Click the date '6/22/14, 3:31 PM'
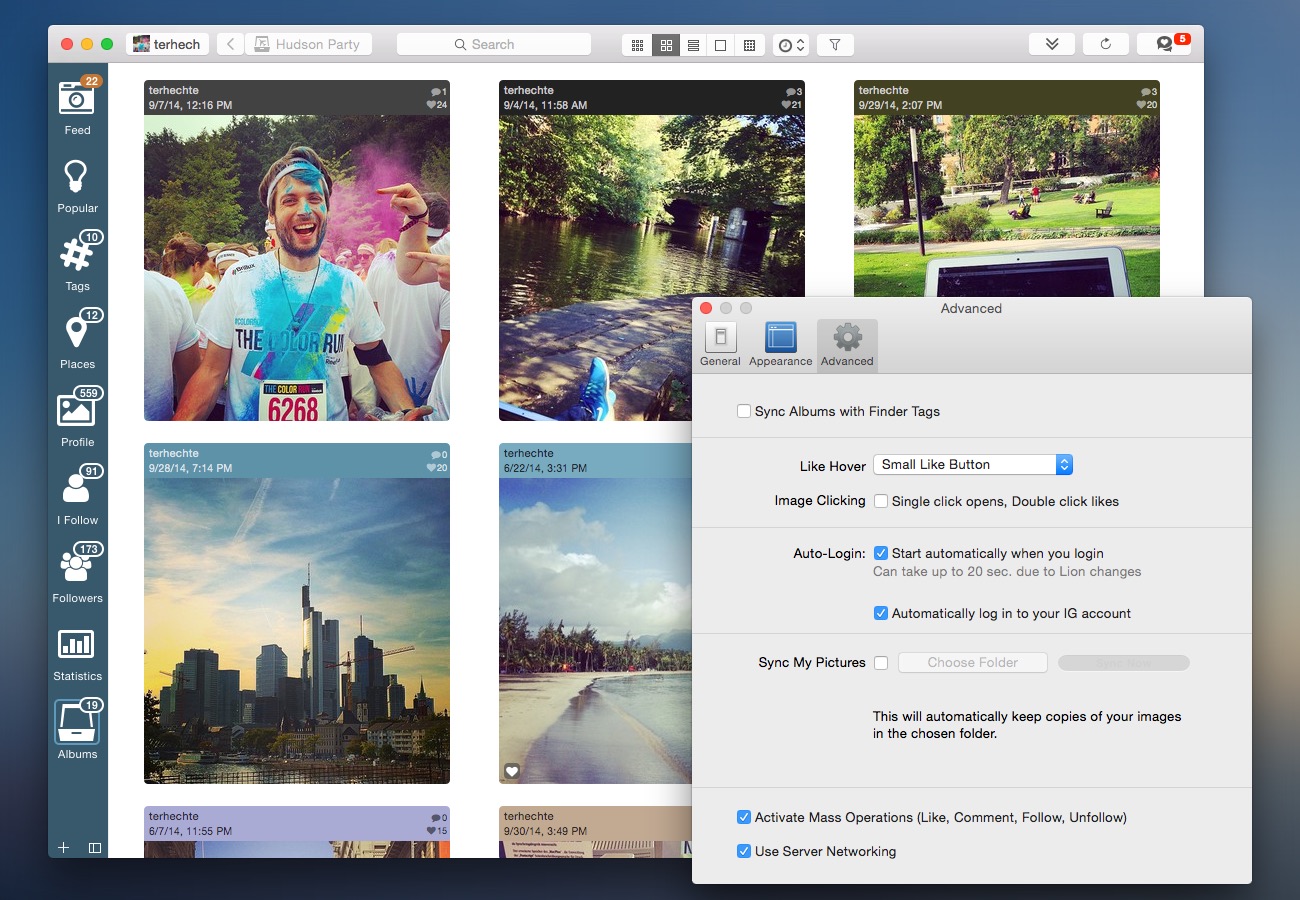The image size is (1300, 900). [x=545, y=468]
